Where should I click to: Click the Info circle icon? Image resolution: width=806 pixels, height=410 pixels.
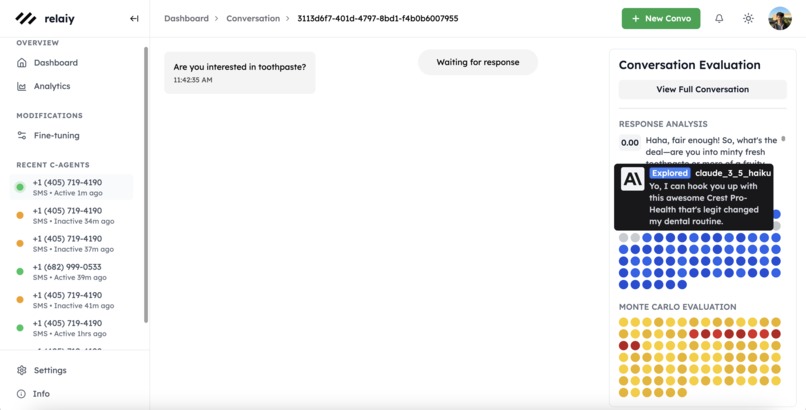[21, 394]
